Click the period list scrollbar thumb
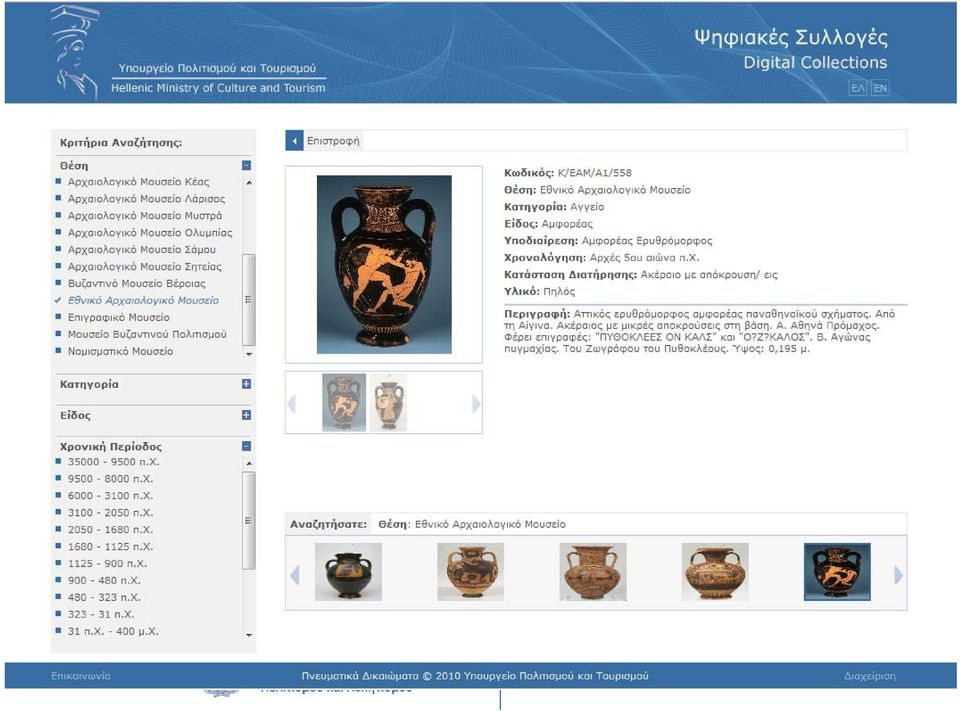Viewport: 960px width, 711px height. point(249,521)
